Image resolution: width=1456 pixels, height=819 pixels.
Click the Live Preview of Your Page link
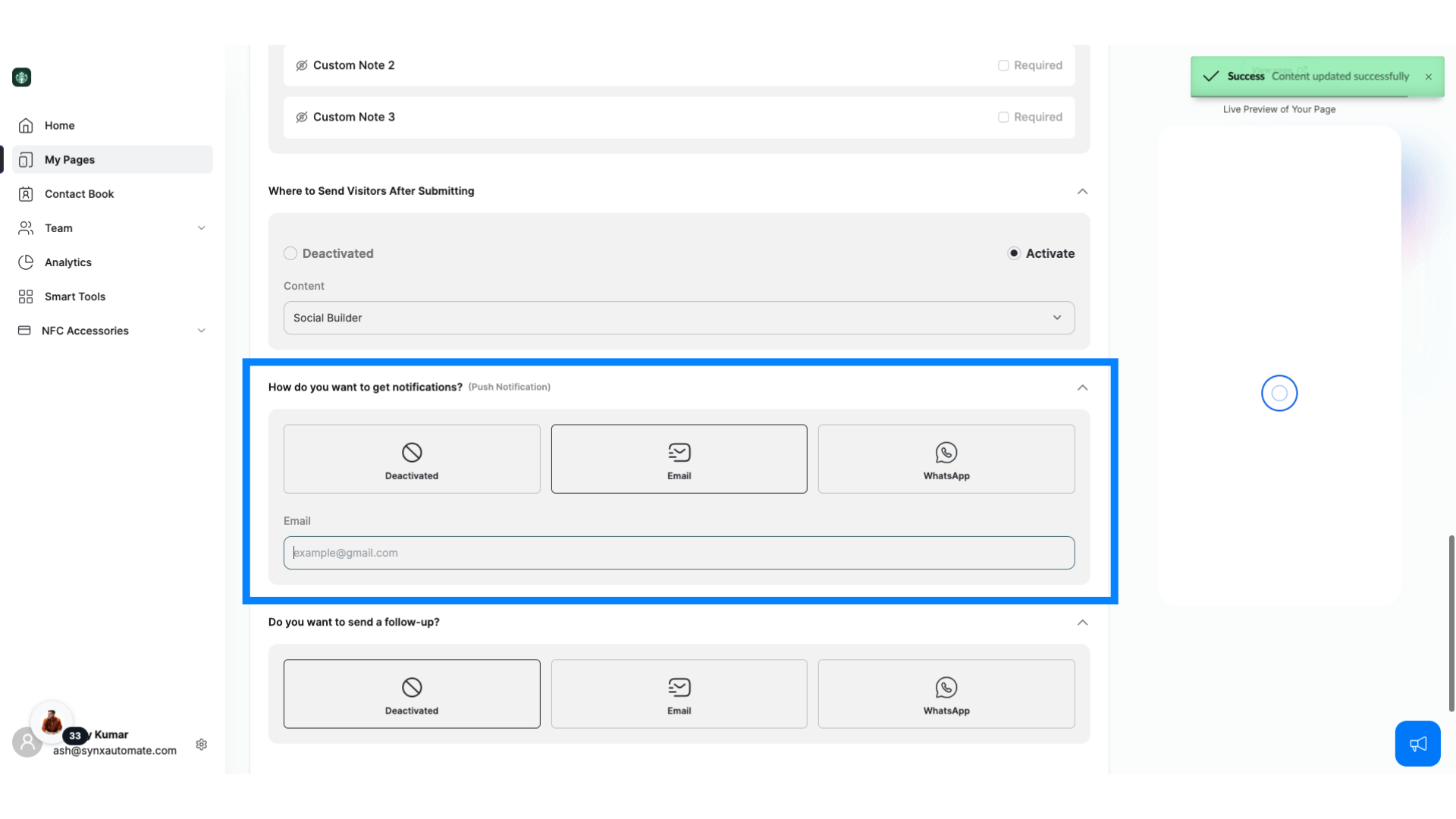click(1279, 108)
